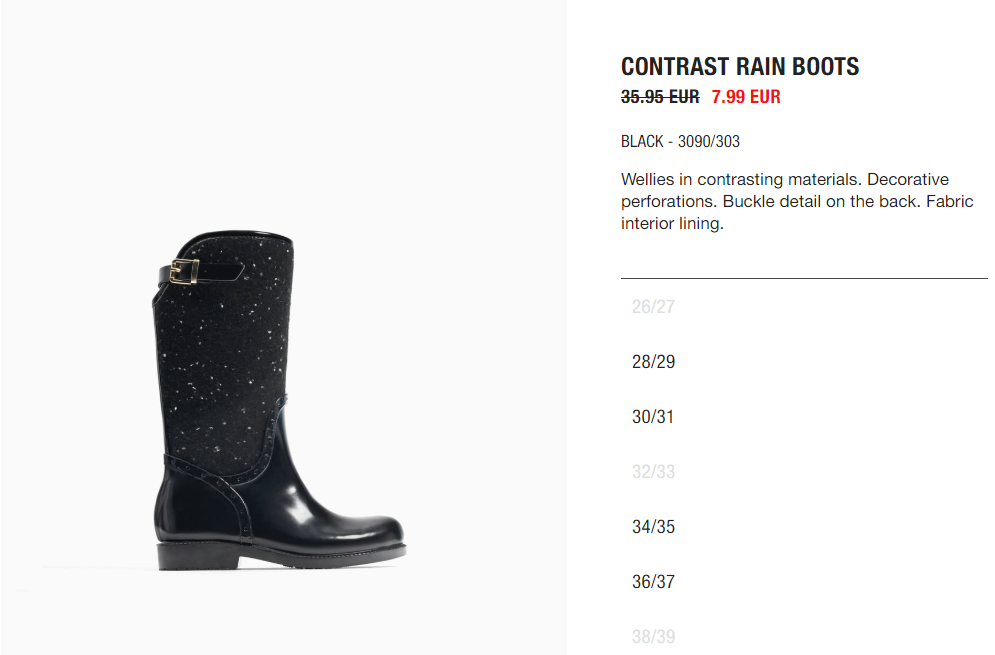The height and width of the screenshot is (655, 995).
Task: Select size 36/37
Action: [x=653, y=582]
